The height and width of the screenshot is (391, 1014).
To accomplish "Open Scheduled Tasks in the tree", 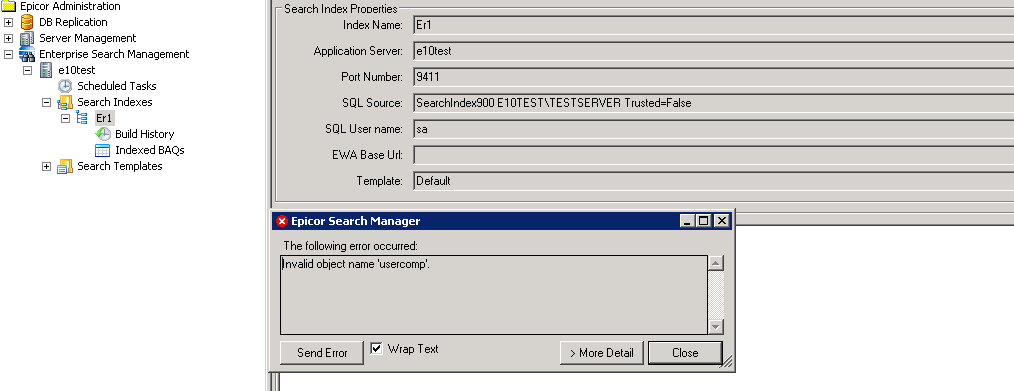I will tap(116, 86).
